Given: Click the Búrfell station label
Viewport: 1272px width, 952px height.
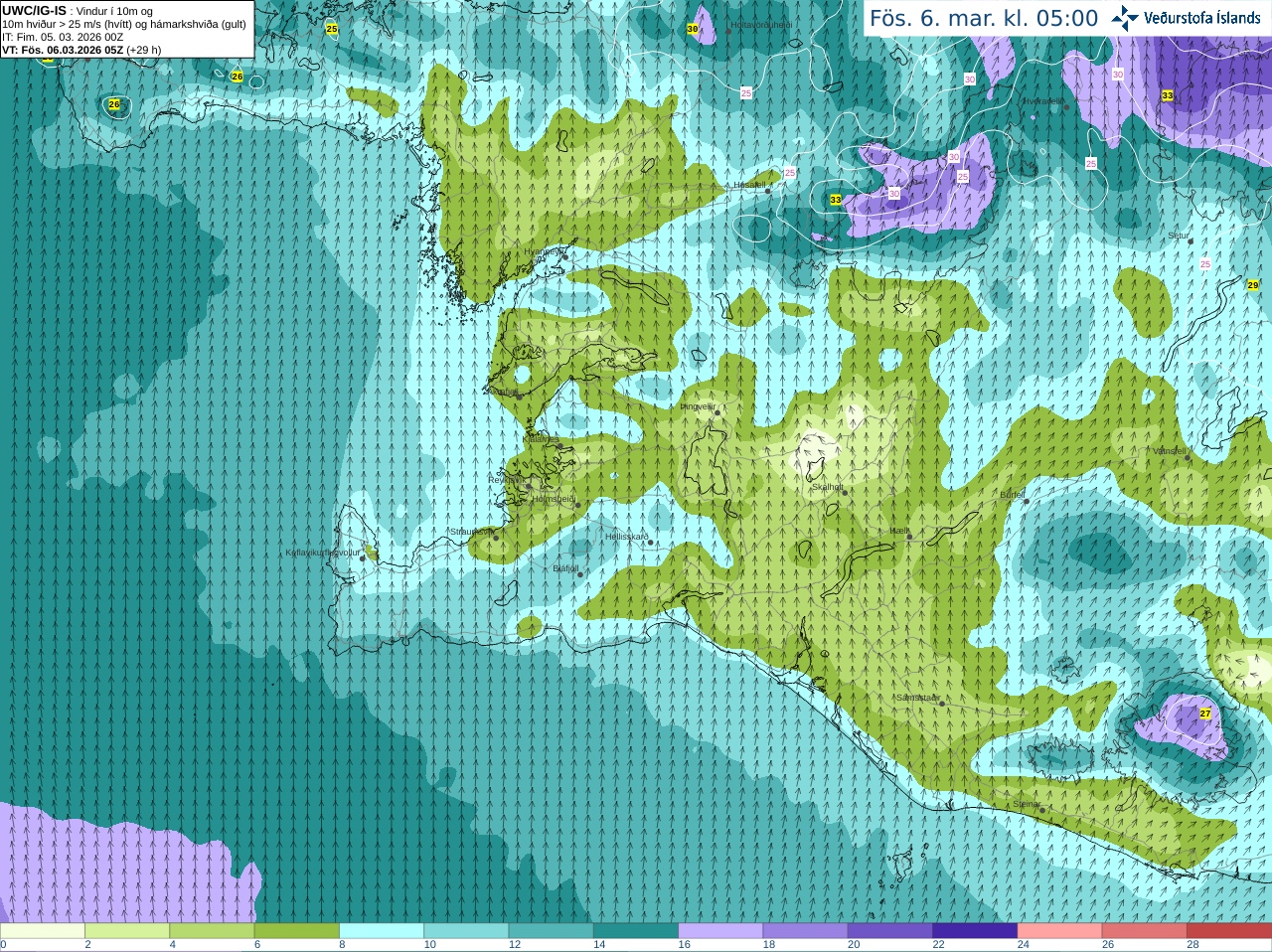Looking at the screenshot, I should point(1013,494).
